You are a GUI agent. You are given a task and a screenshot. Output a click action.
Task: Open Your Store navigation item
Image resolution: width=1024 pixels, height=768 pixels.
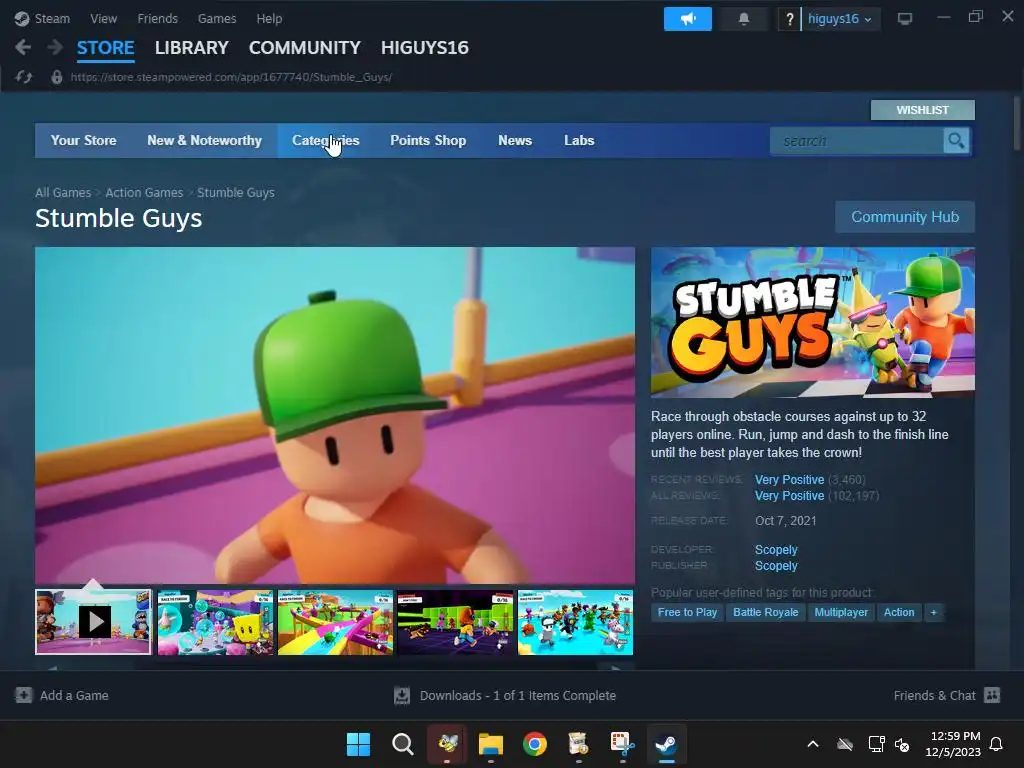(x=84, y=140)
